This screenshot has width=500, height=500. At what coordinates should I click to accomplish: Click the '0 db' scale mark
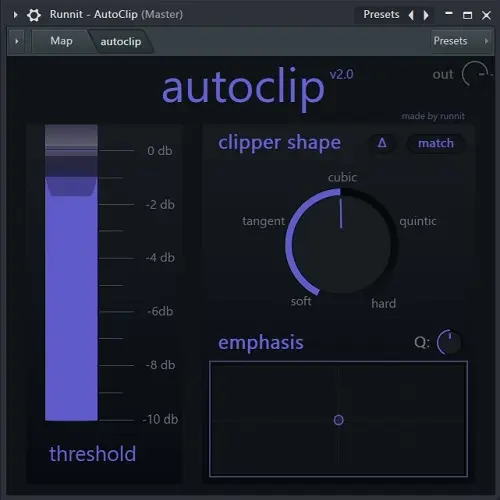pos(160,151)
